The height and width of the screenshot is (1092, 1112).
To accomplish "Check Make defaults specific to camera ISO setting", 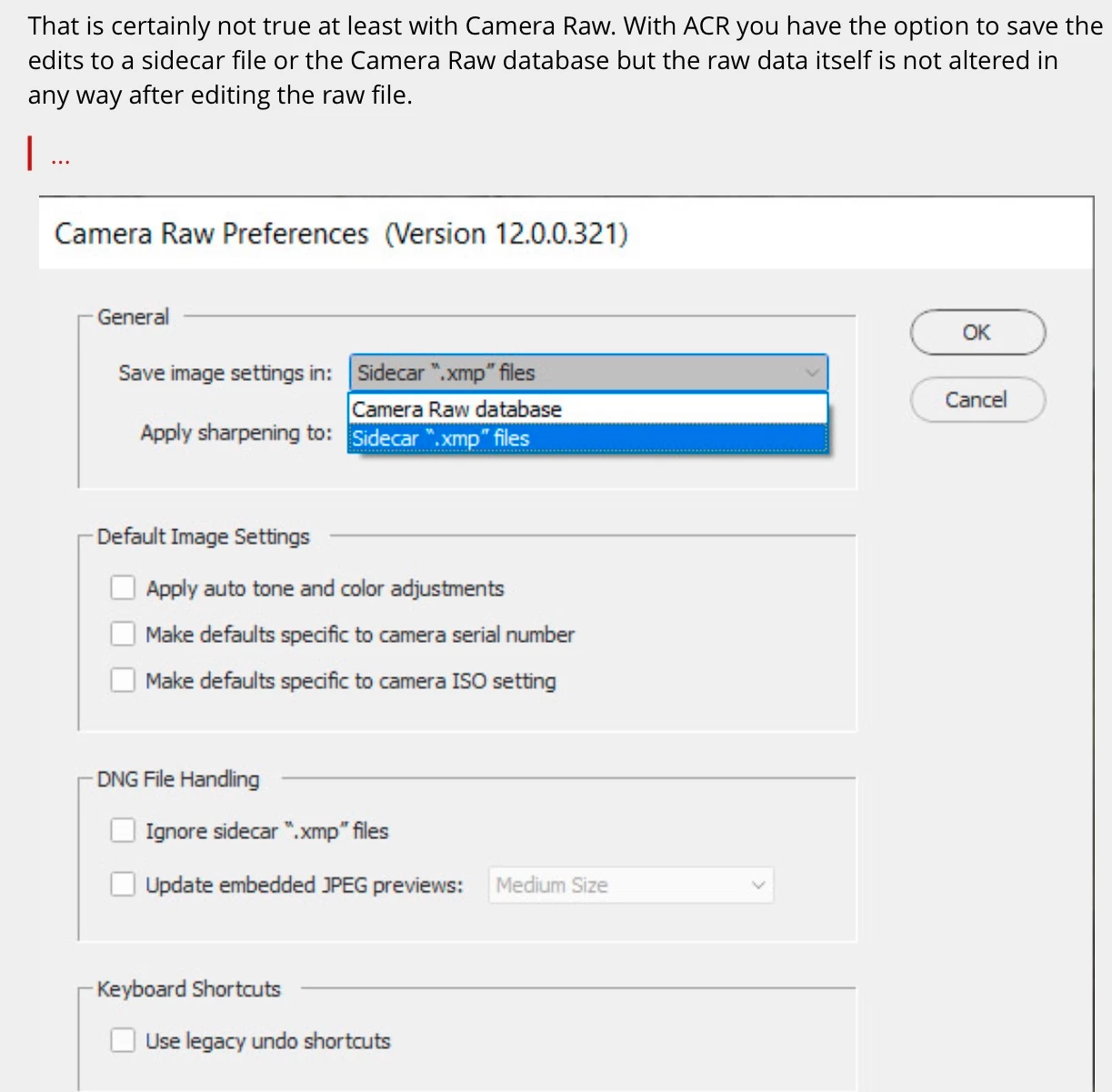I will (123, 680).
